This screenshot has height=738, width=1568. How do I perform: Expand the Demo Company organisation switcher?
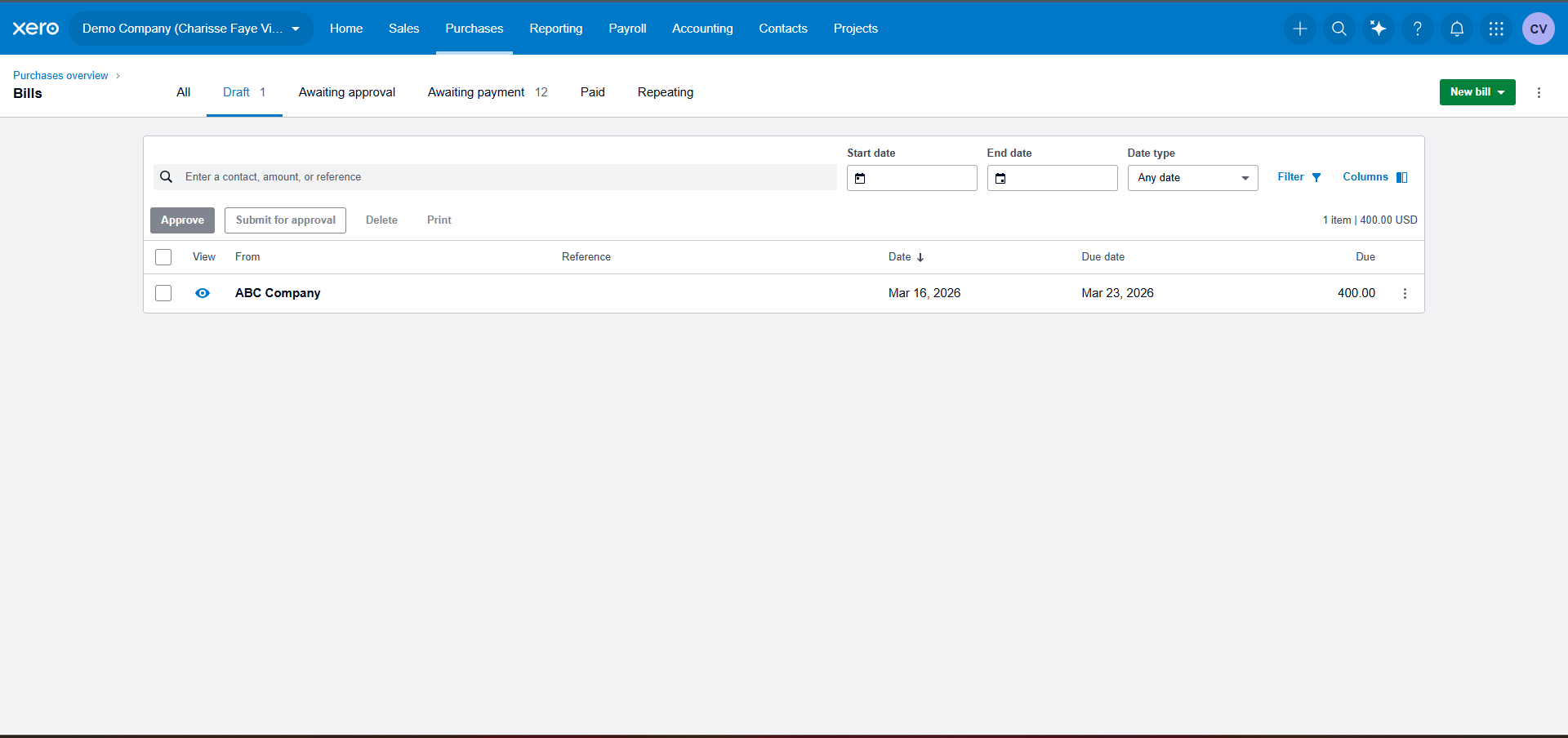191,29
